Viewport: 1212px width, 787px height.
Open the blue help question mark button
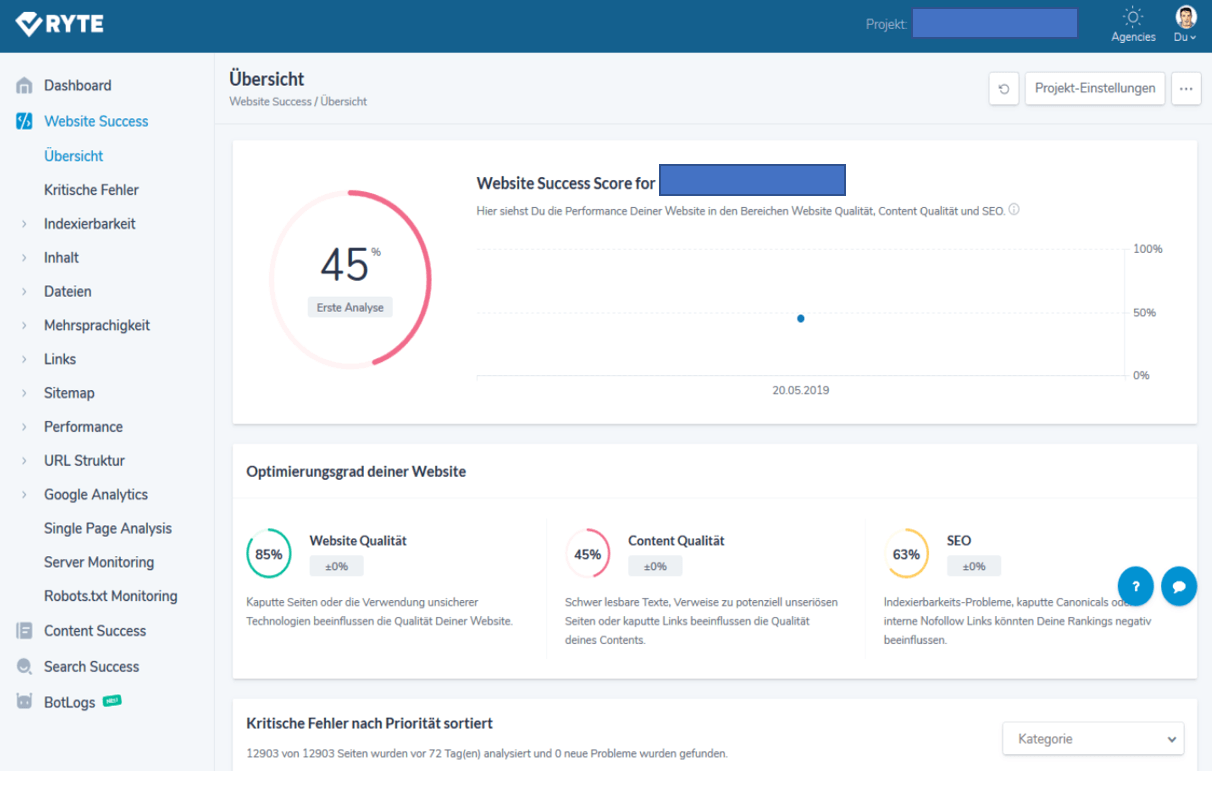click(1135, 586)
